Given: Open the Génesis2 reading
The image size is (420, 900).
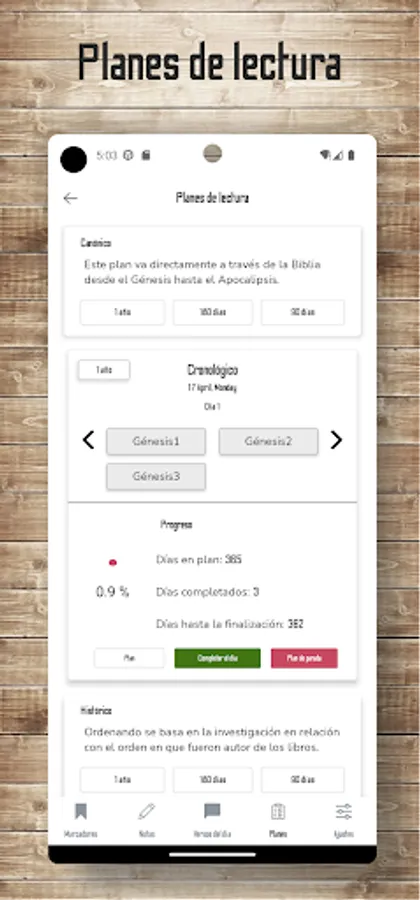Looking at the screenshot, I should pos(269,441).
